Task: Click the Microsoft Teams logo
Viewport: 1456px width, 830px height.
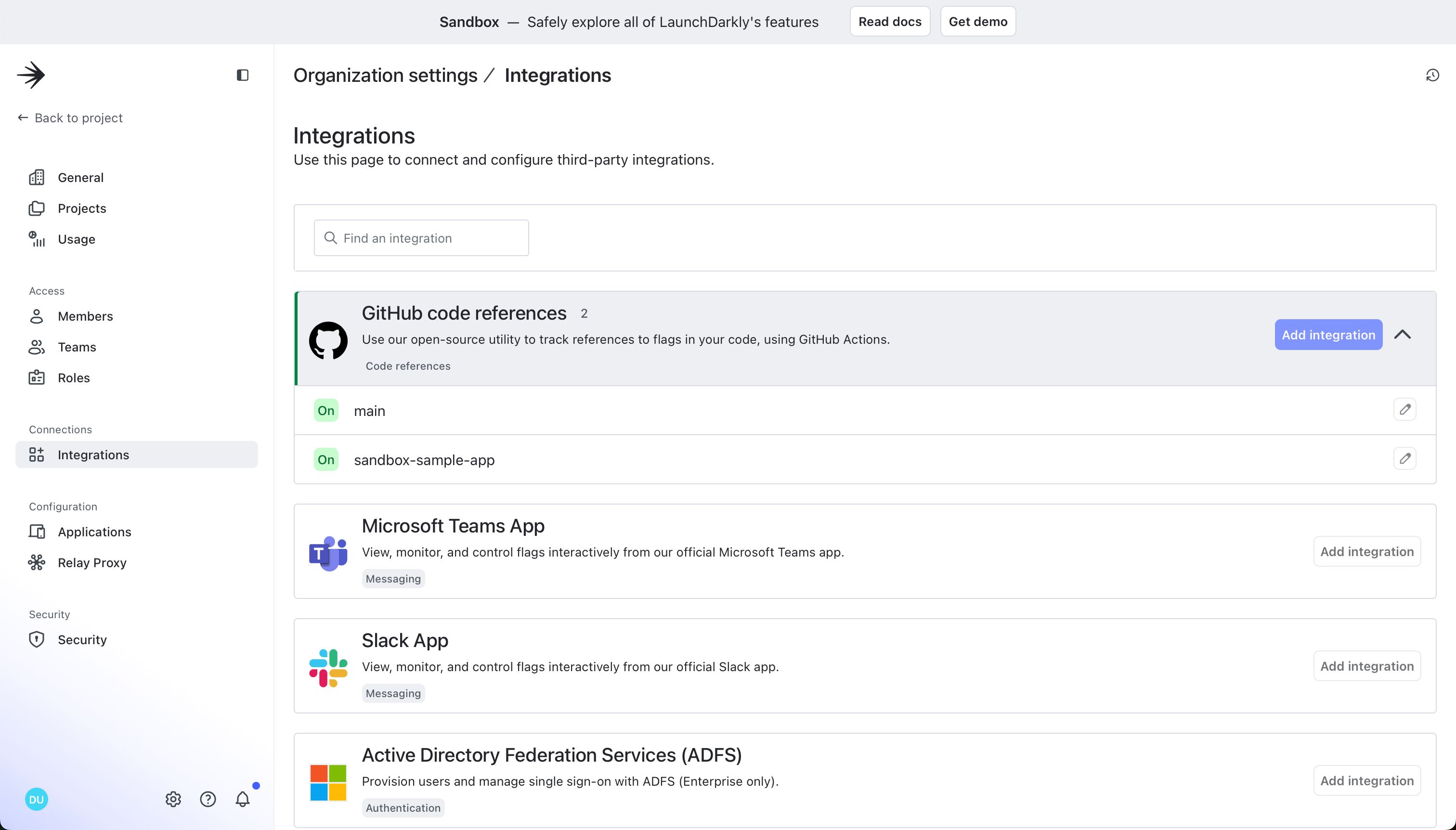Action: (x=328, y=553)
